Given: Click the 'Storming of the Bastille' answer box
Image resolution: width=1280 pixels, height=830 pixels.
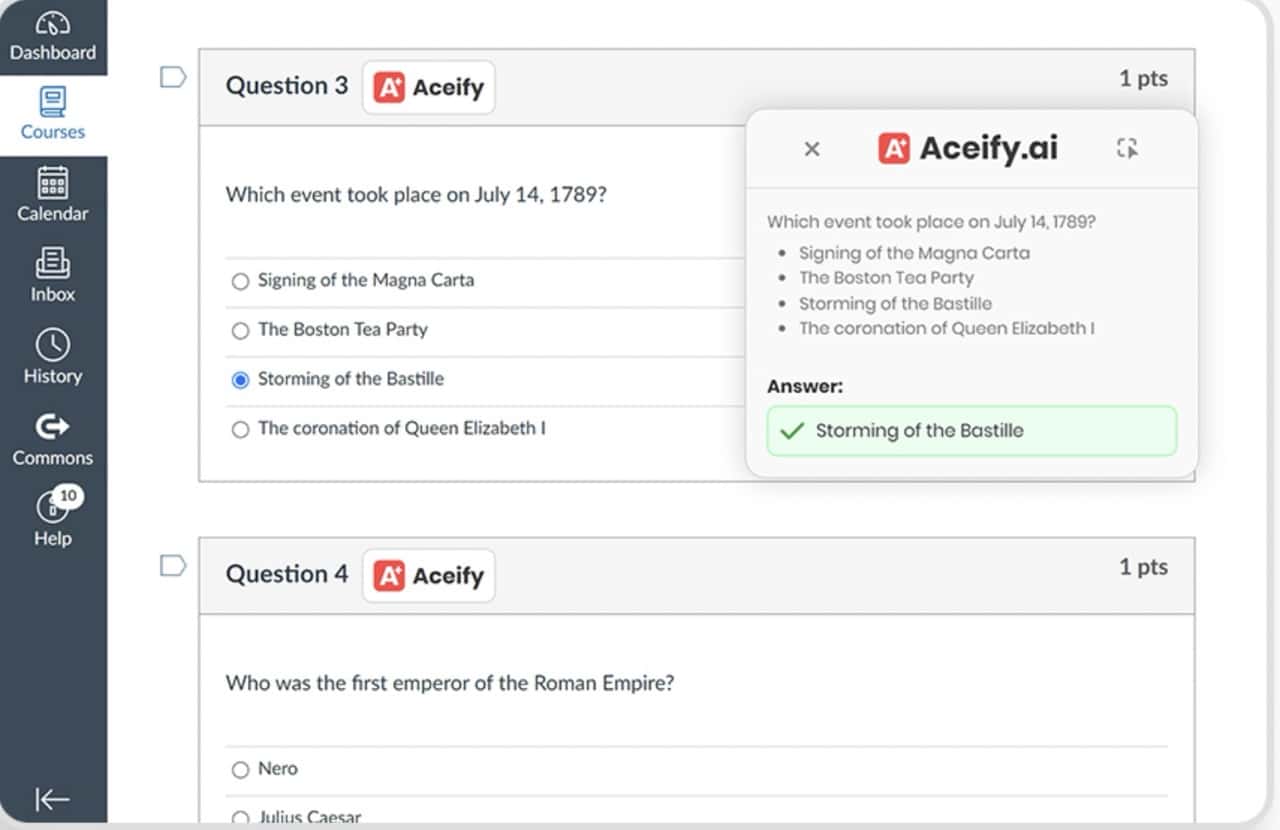Looking at the screenshot, I should click(971, 431).
